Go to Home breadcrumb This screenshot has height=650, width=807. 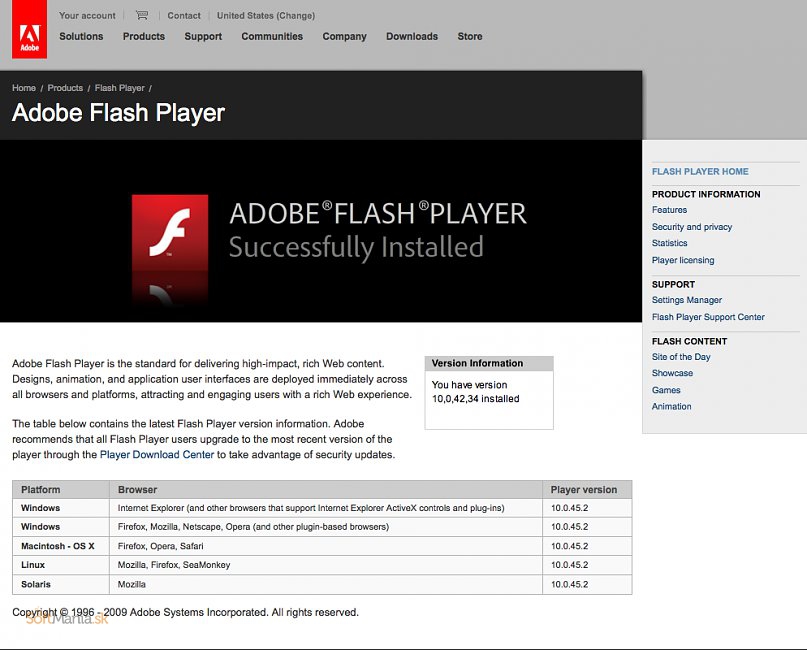click(24, 88)
